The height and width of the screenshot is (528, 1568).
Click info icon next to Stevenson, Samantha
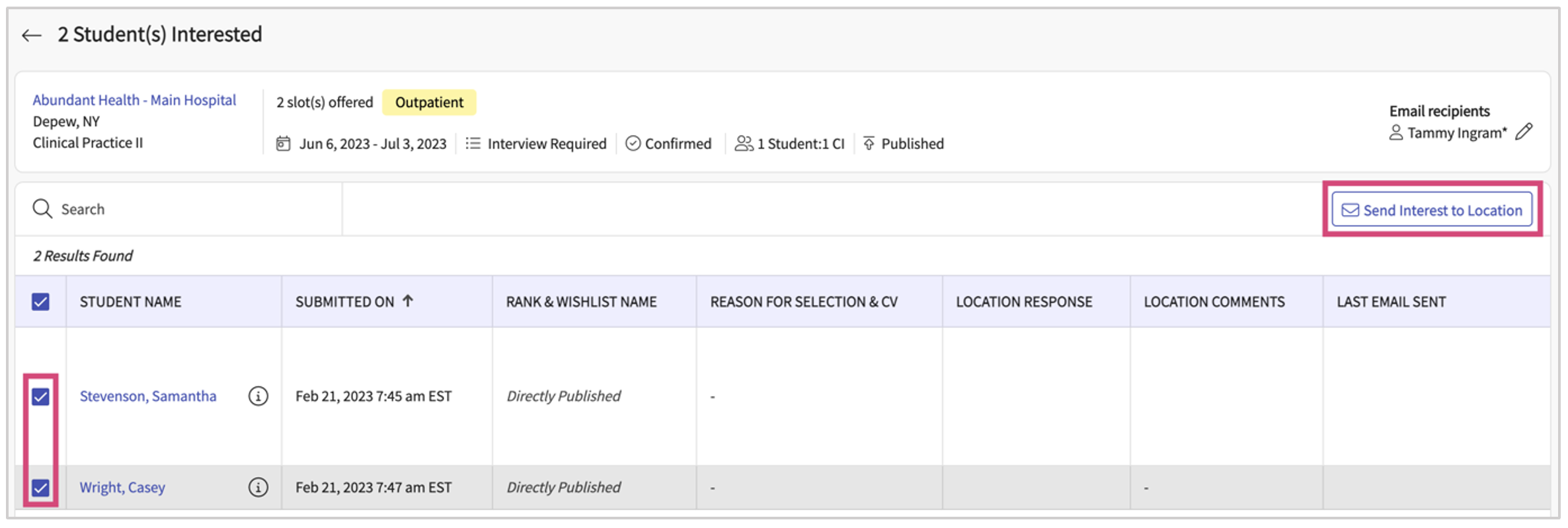tap(258, 396)
